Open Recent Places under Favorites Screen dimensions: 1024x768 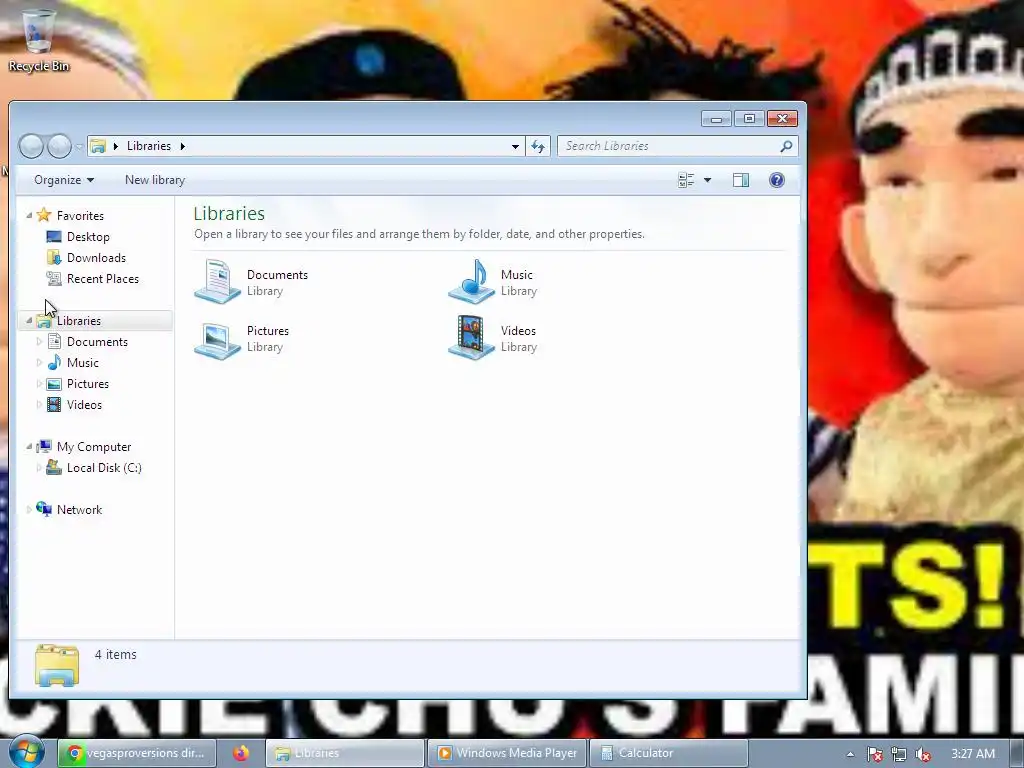point(103,279)
